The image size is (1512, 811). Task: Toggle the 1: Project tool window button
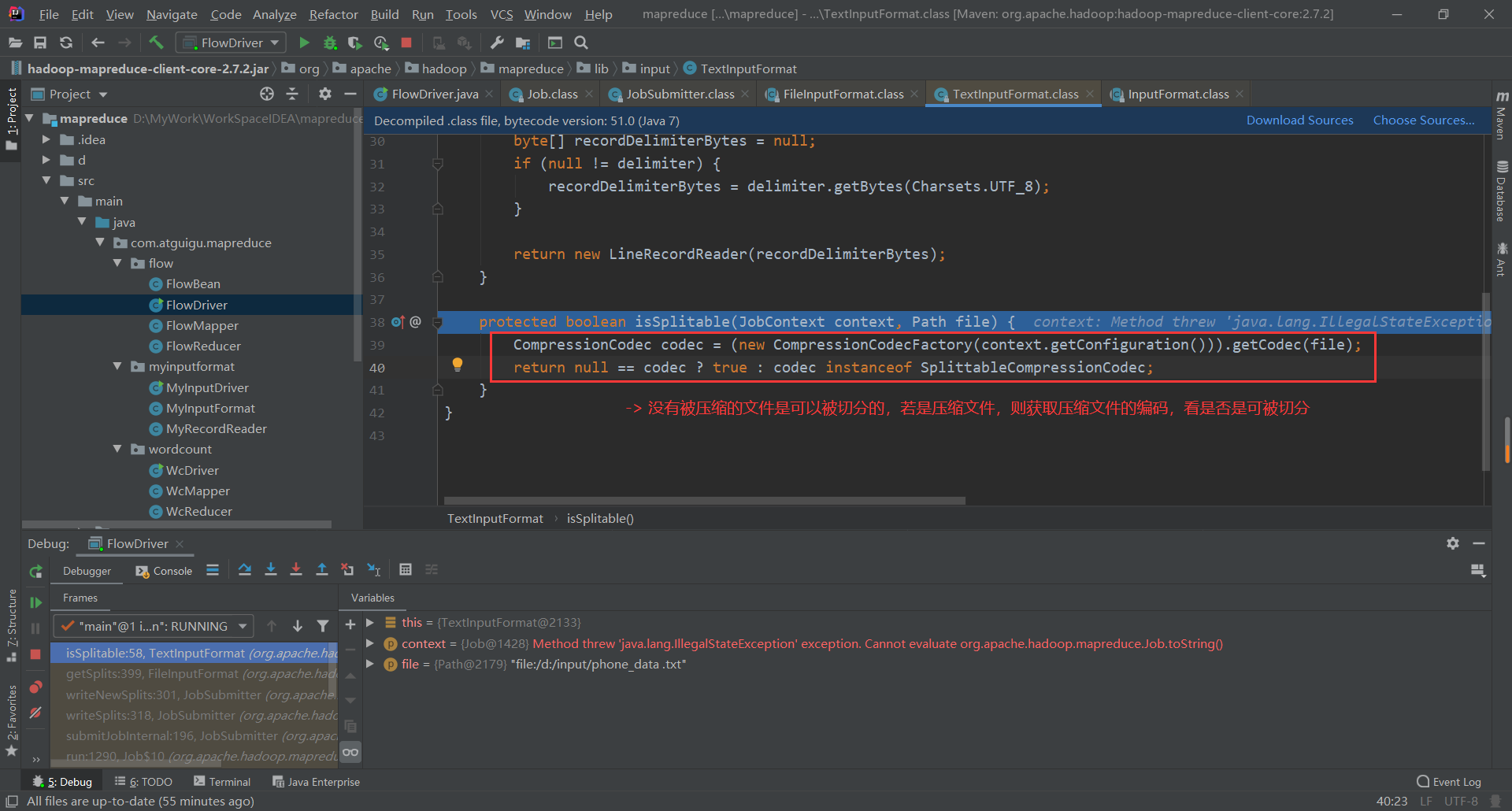click(x=11, y=118)
